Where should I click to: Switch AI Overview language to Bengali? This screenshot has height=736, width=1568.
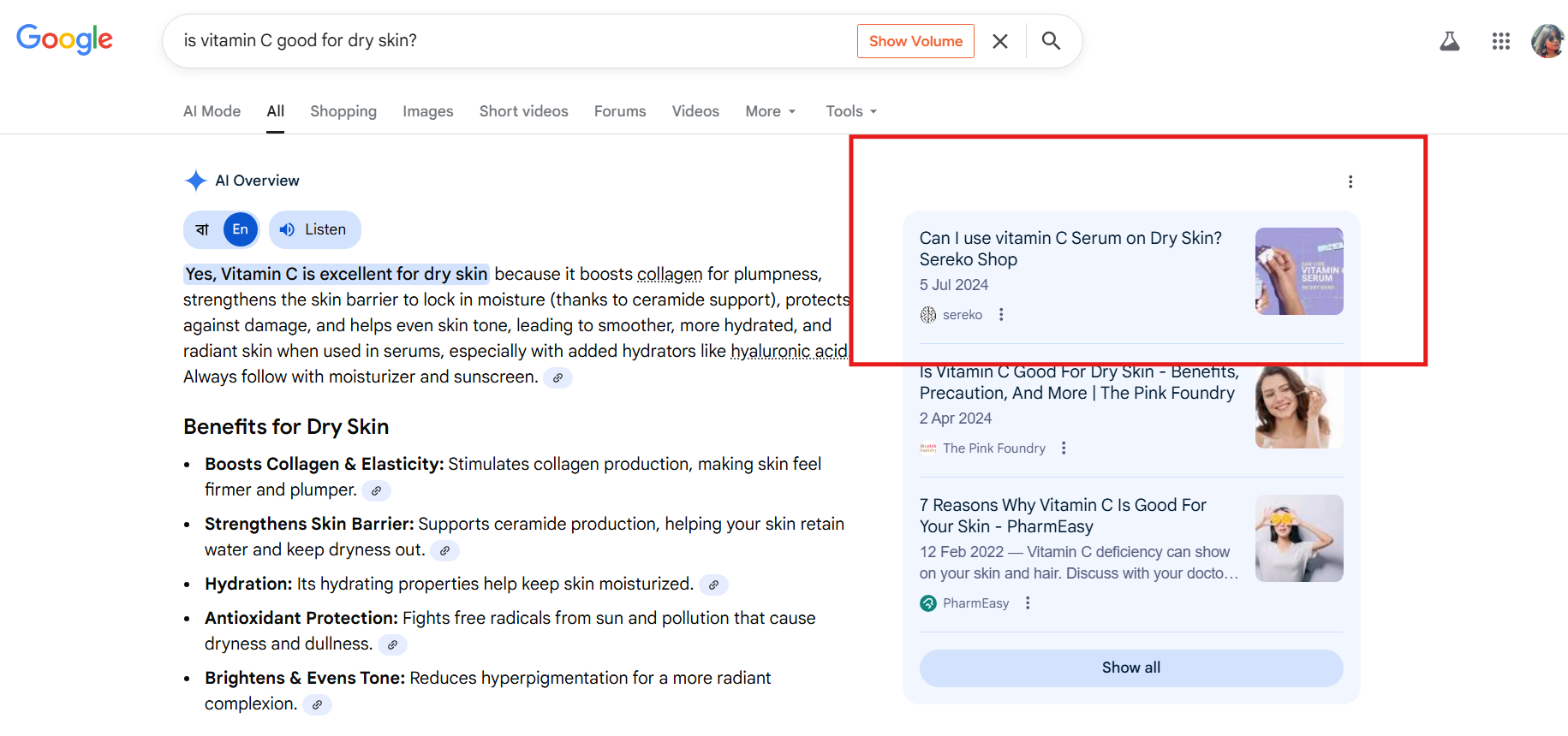point(203,229)
